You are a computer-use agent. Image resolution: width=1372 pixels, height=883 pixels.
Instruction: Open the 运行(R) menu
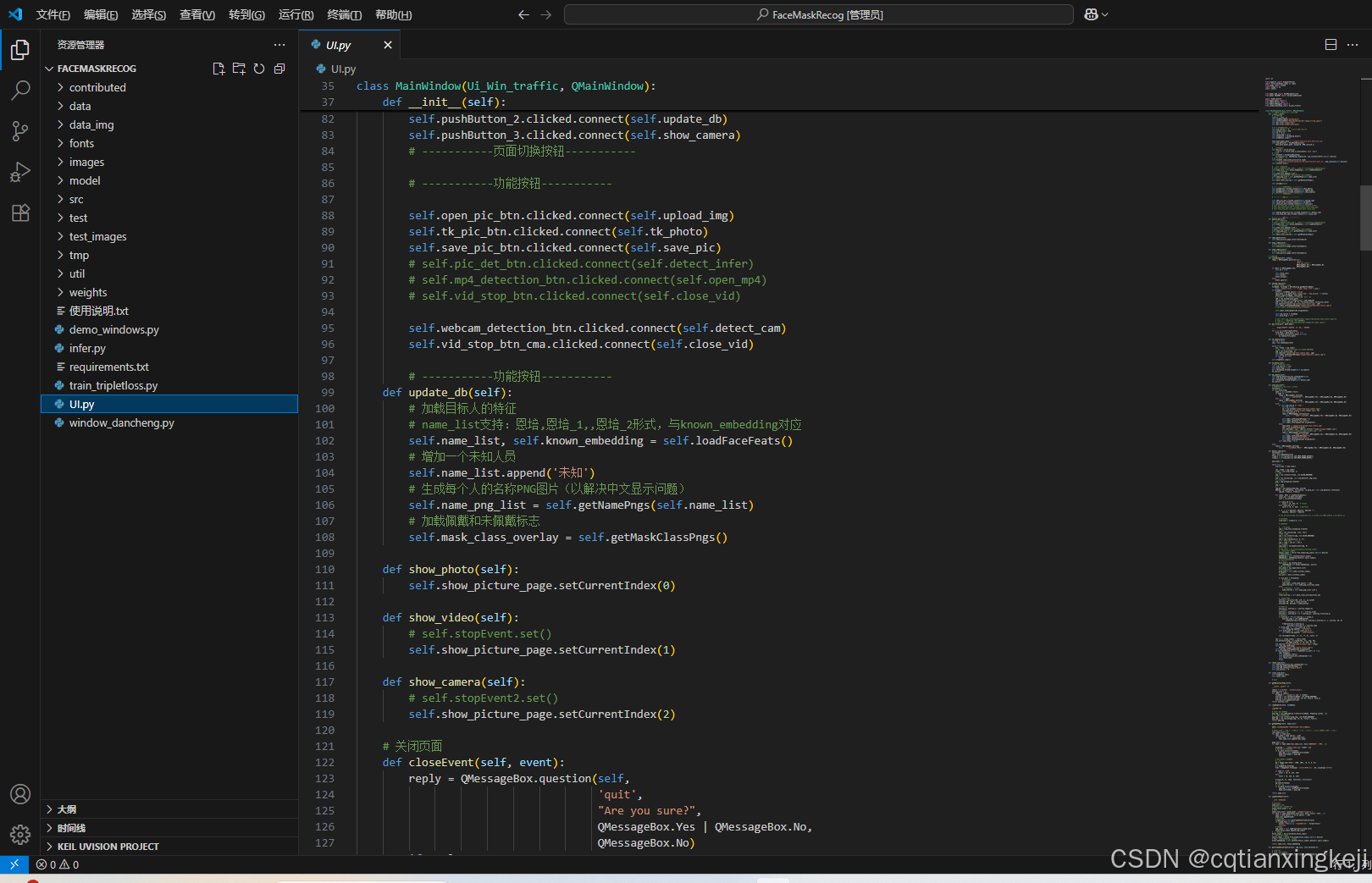click(296, 14)
